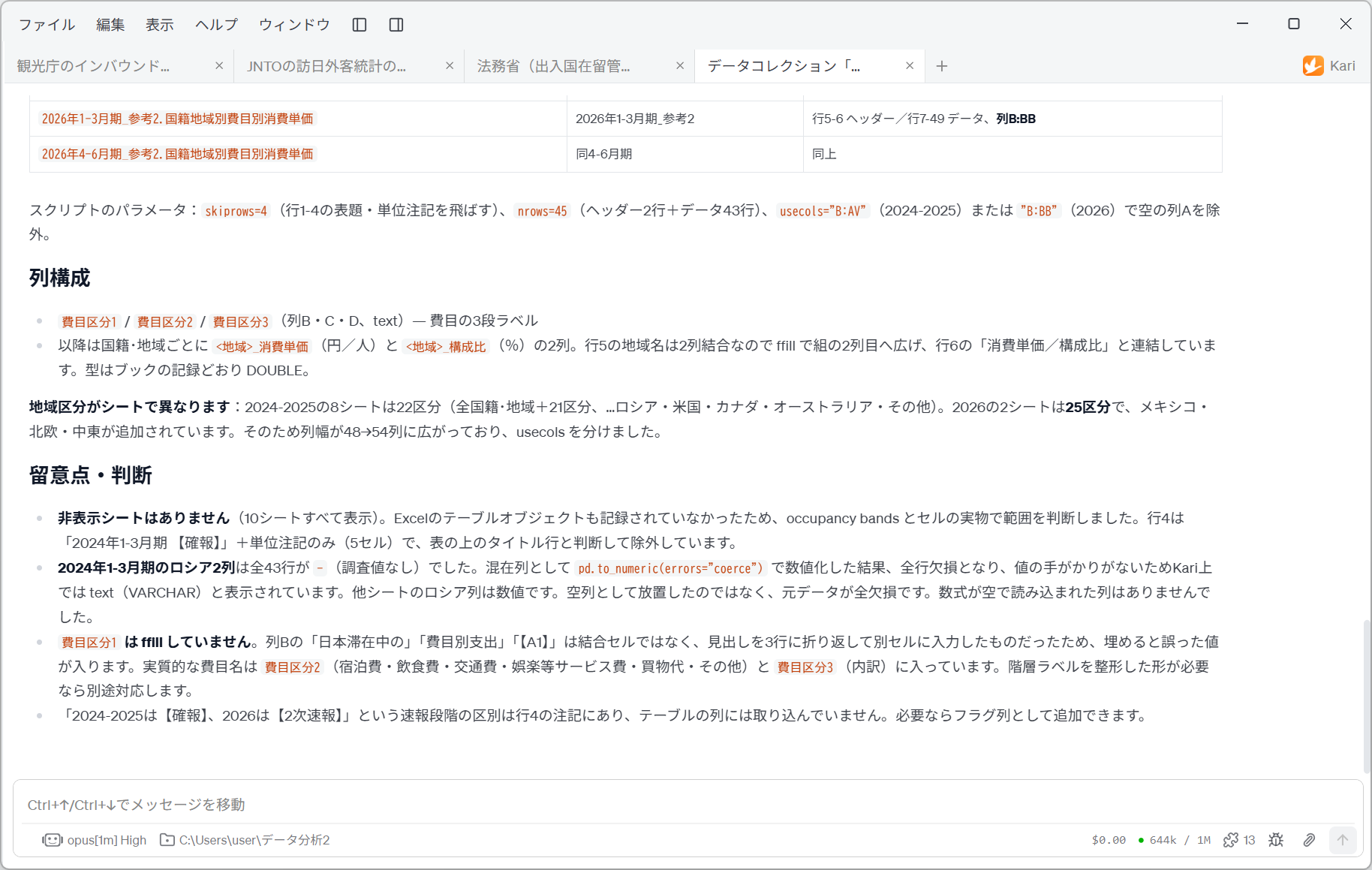The image size is (1372, 870).
Task: Focus the message input field
Action: (688, 805)
